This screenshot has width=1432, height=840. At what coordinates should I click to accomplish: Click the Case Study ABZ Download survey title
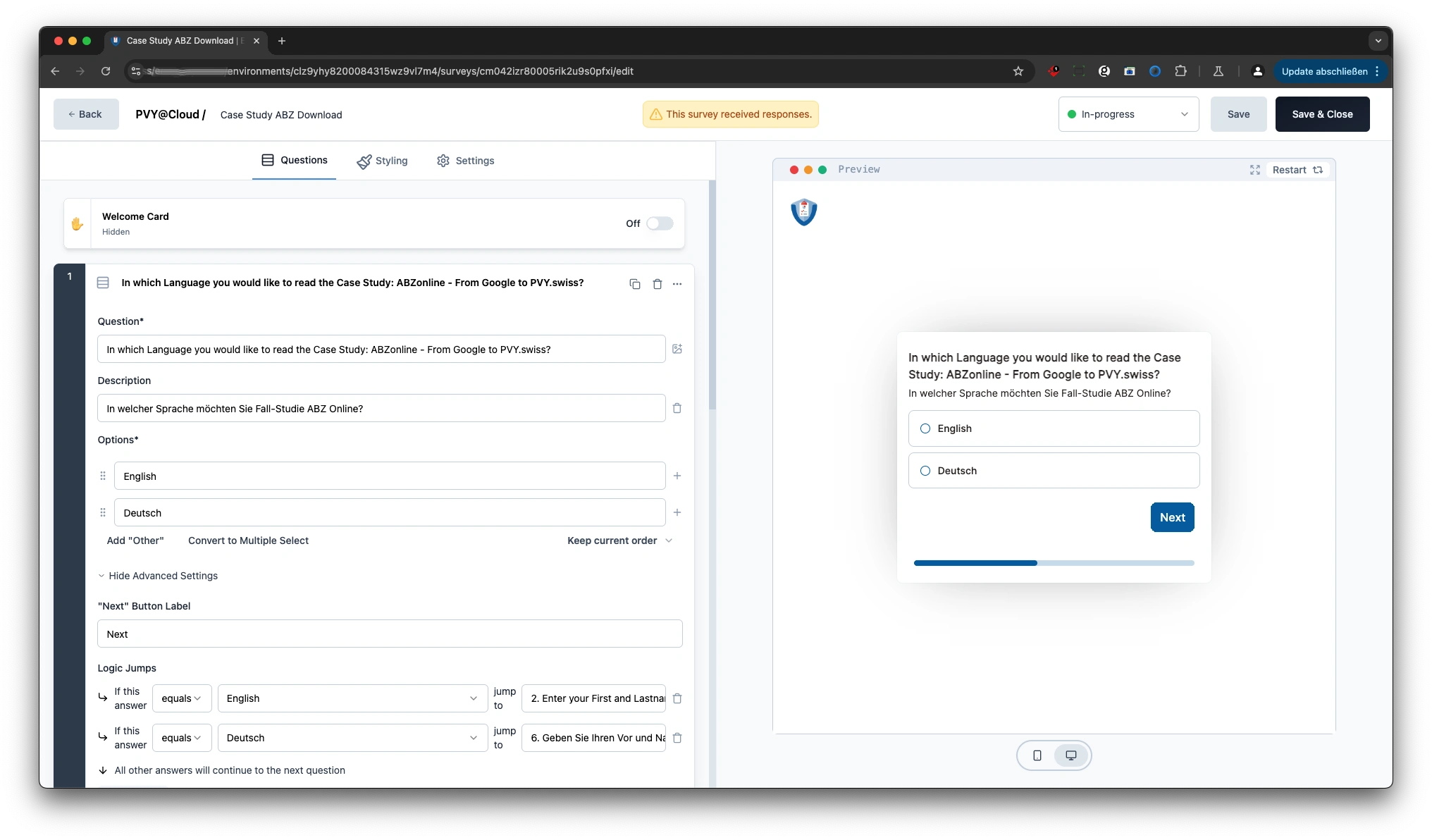tap(281, 115)
